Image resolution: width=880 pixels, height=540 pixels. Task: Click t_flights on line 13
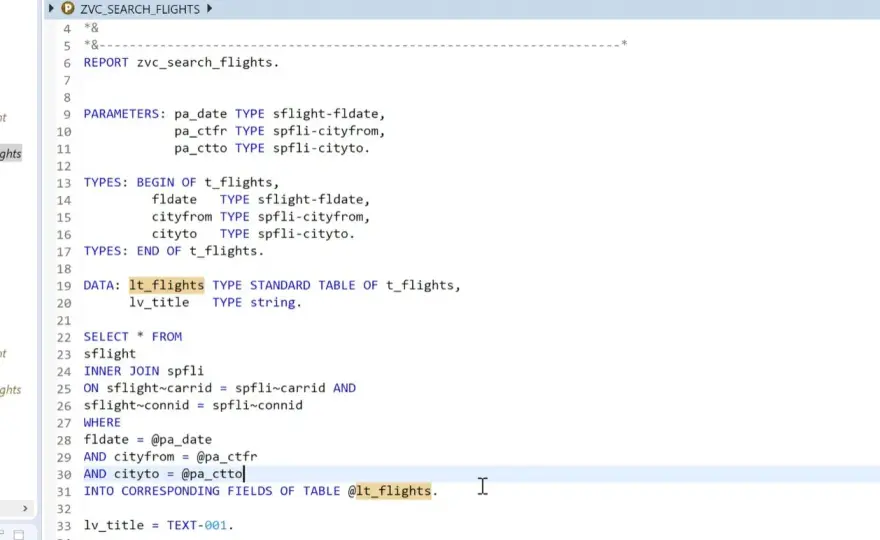[x=238, y=182]
